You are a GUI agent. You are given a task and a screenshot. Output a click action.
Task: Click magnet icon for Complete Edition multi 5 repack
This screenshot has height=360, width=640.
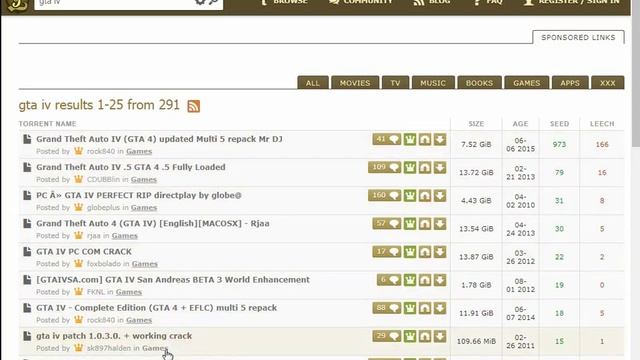coord(425,309)
